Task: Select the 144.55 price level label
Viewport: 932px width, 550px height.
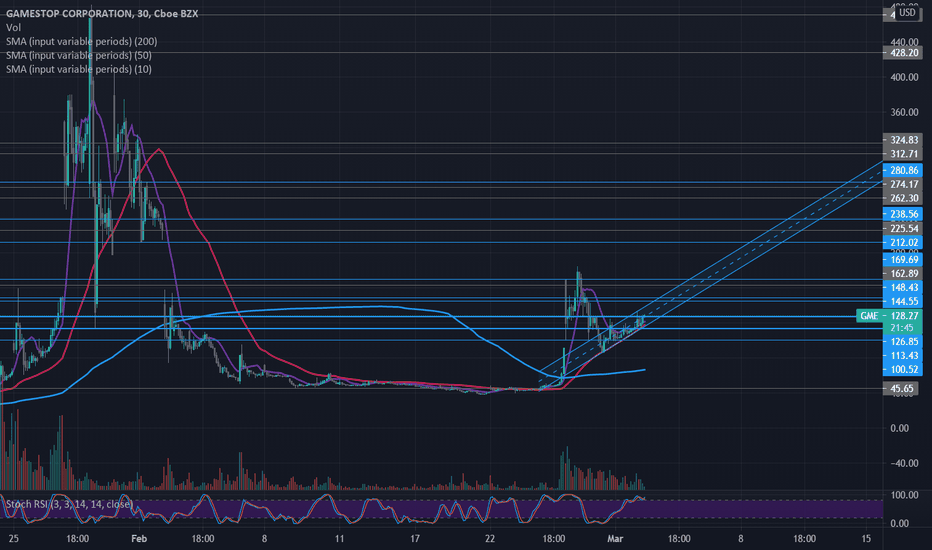Action: [903, 301]
